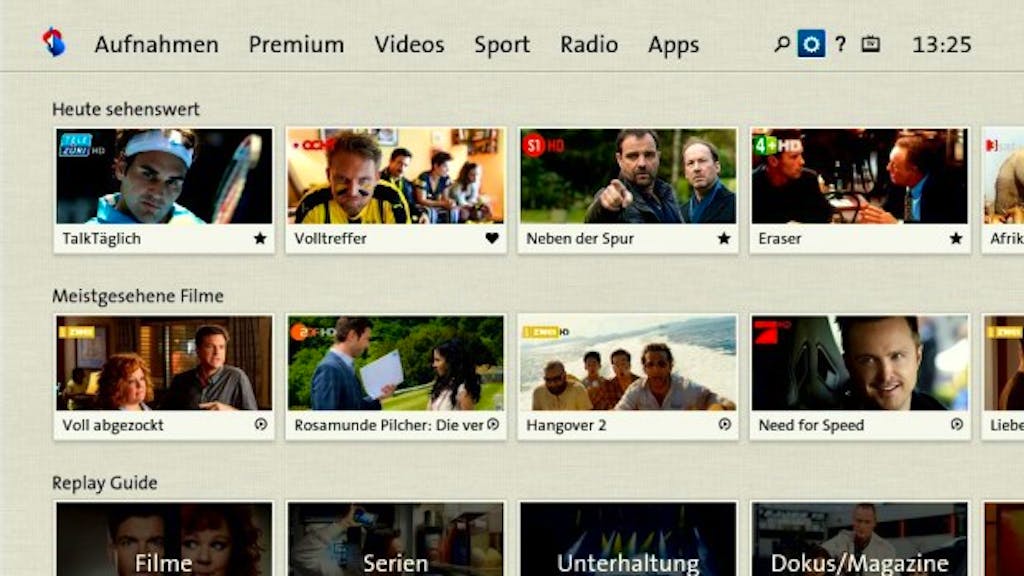Toggle the star on TalkTäglich
Viewport: 1024px width, 576px height.
(x=258, y=238)
